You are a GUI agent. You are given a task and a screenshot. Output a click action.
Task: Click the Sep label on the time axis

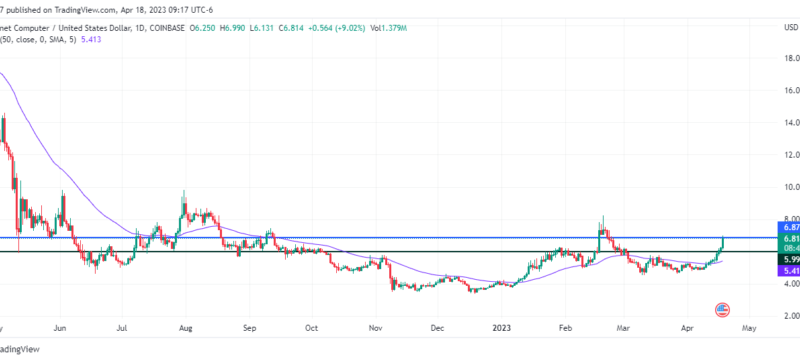(x=249, y=327)
